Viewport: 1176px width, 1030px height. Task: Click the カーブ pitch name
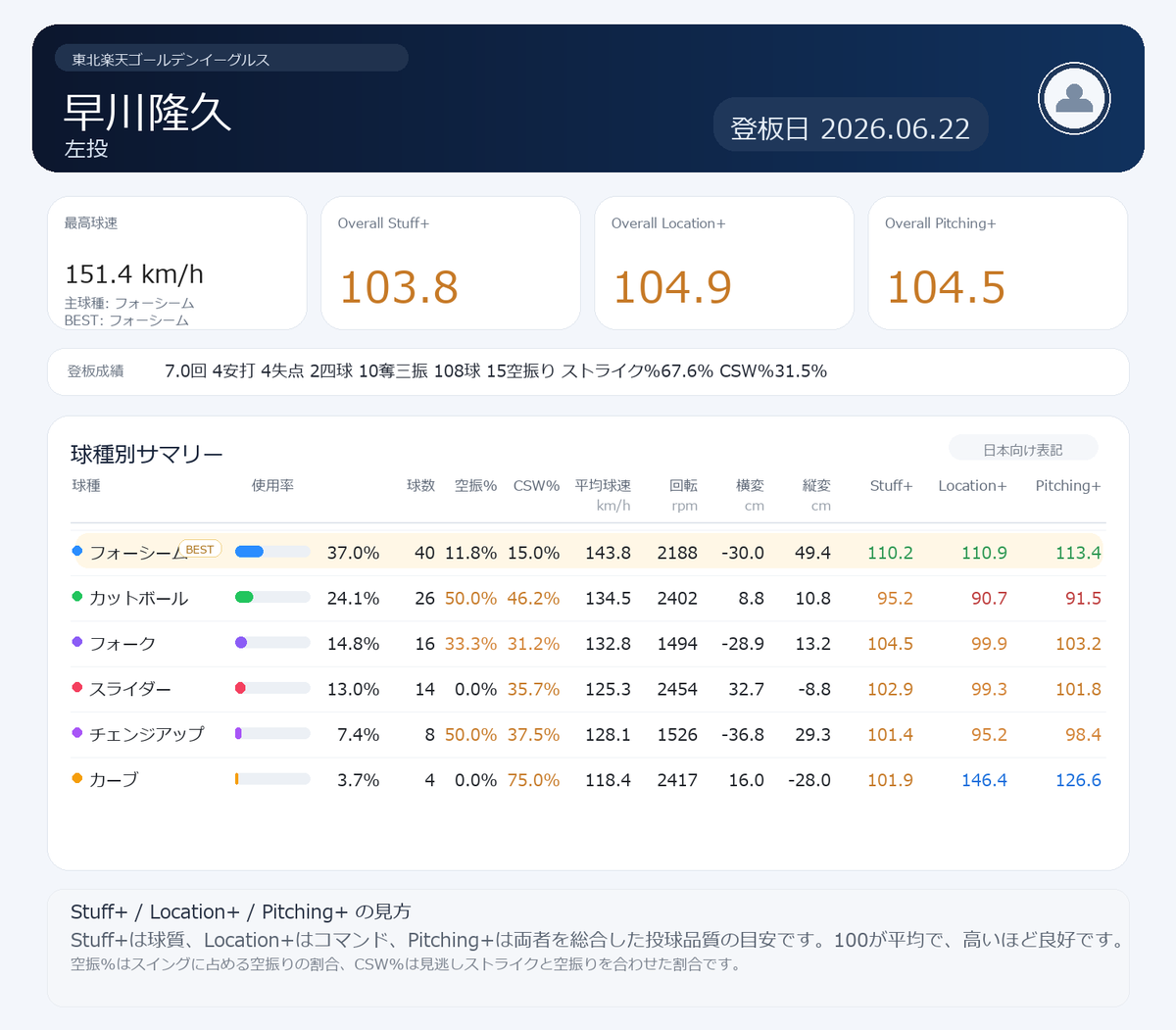[114, 780]
